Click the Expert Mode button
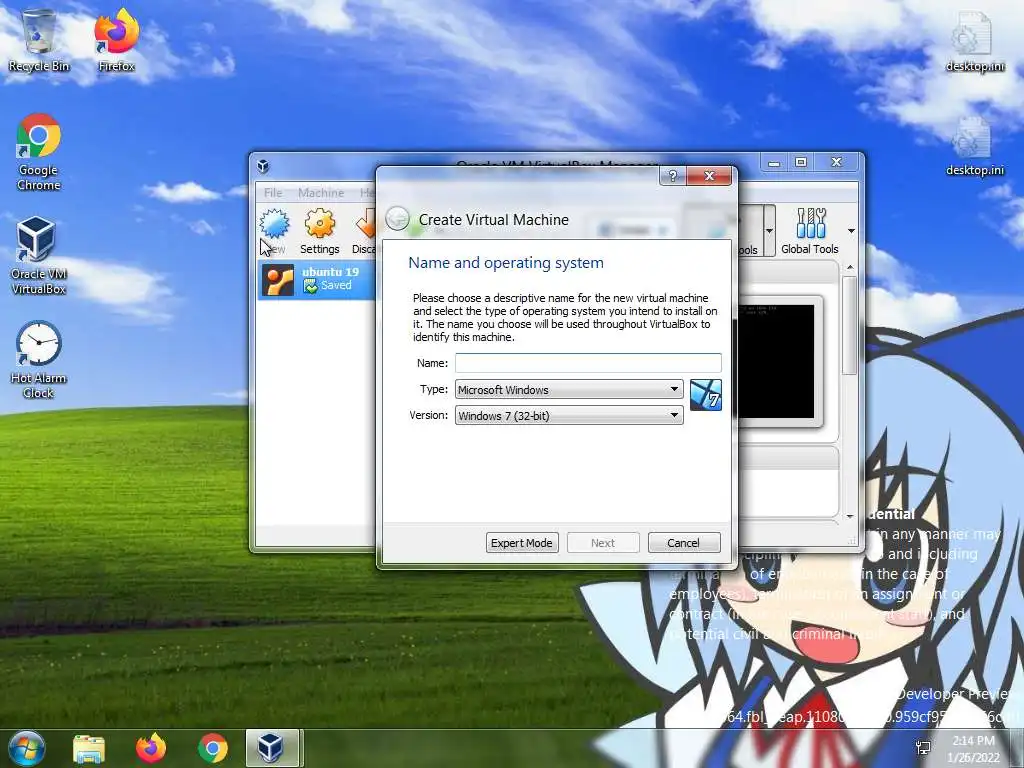The width and height of the screenshot is (1024, 768). (522, 543)
